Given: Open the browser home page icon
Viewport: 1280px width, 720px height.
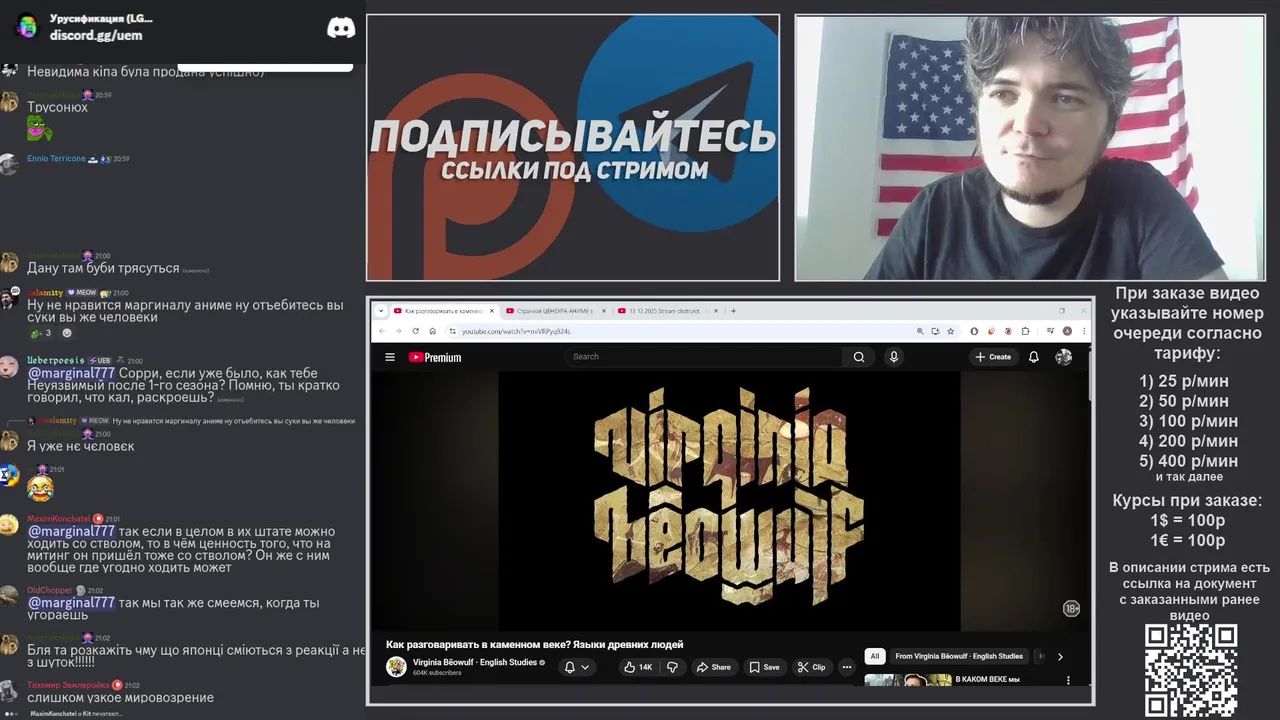Looking at the screenshot, I should (x=432, y=331).
